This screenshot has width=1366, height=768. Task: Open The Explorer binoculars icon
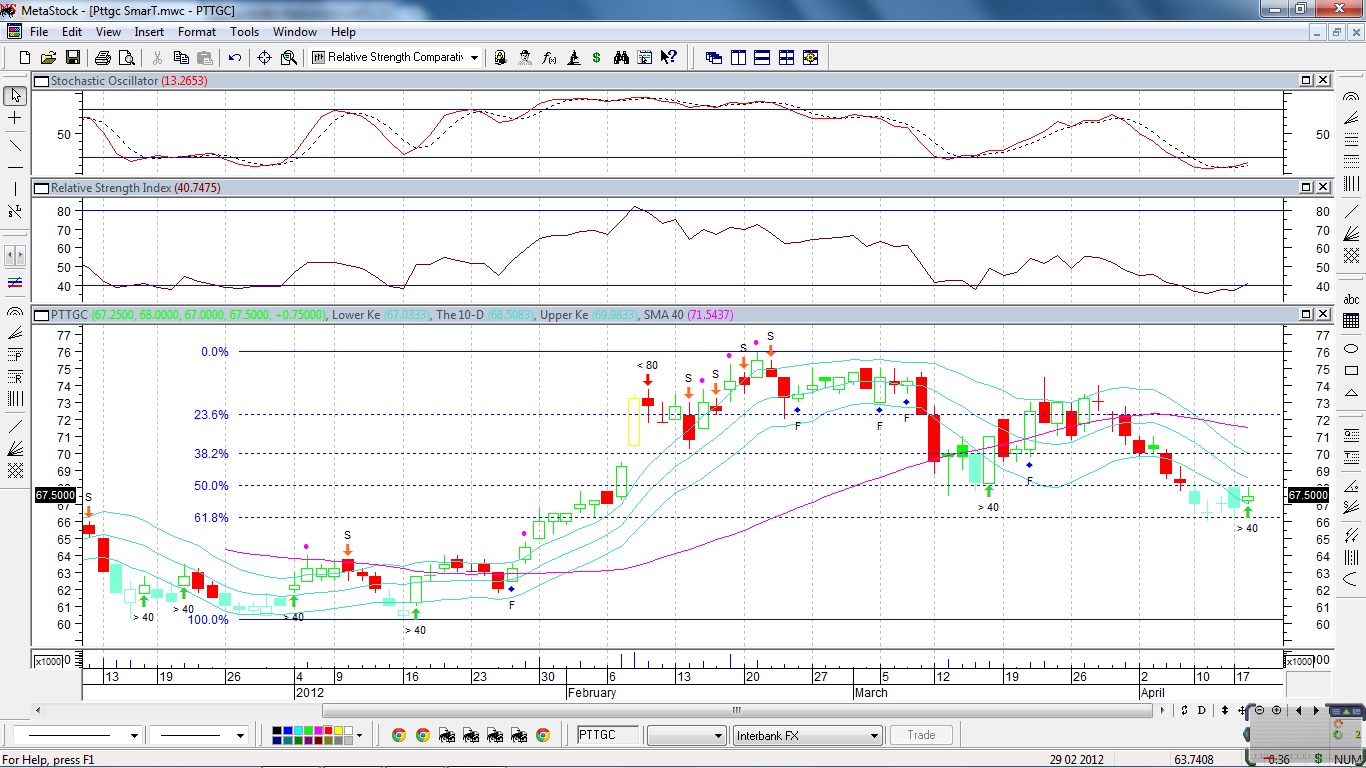tap(621, 58)
